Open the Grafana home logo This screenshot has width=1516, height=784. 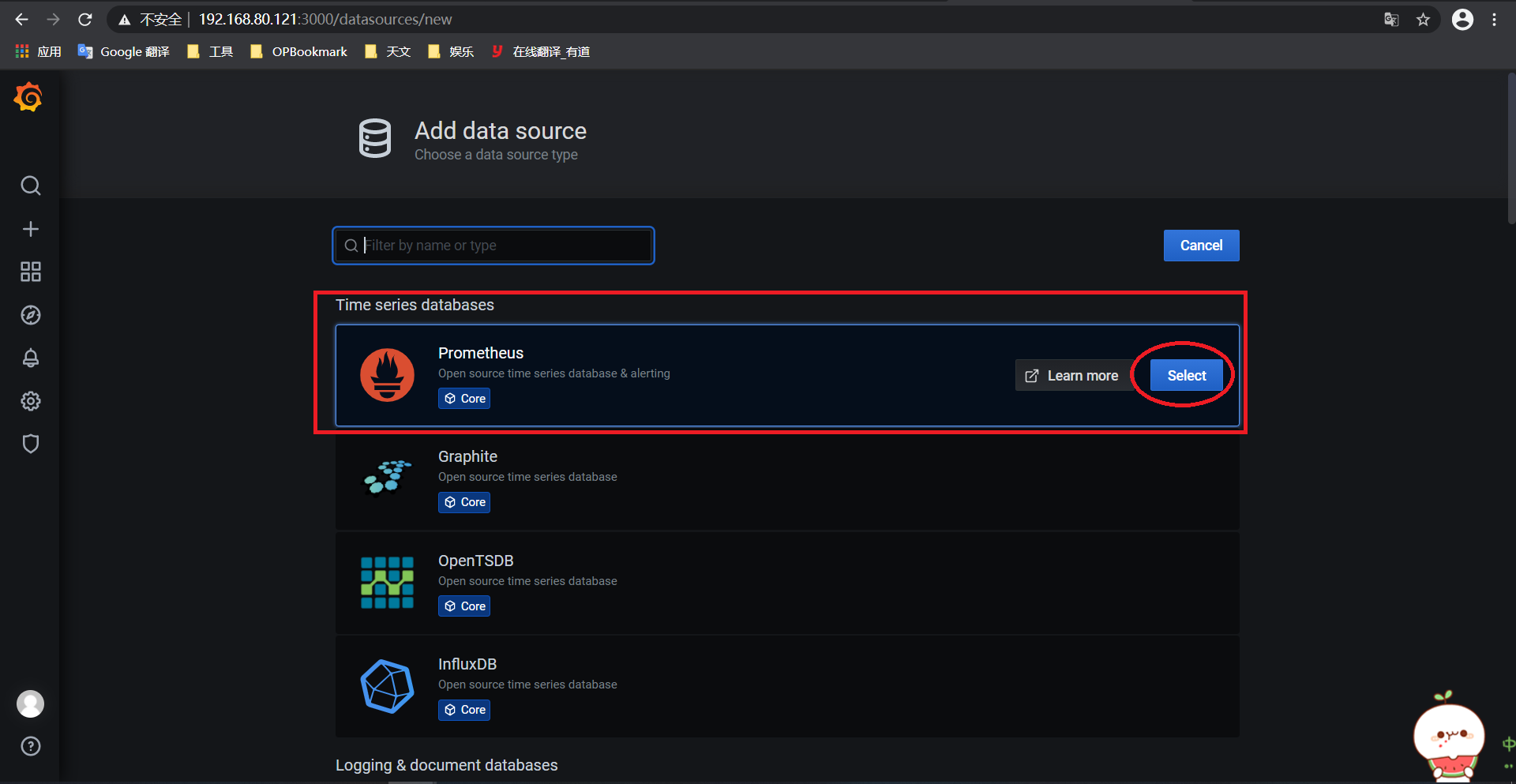(28, 97)
